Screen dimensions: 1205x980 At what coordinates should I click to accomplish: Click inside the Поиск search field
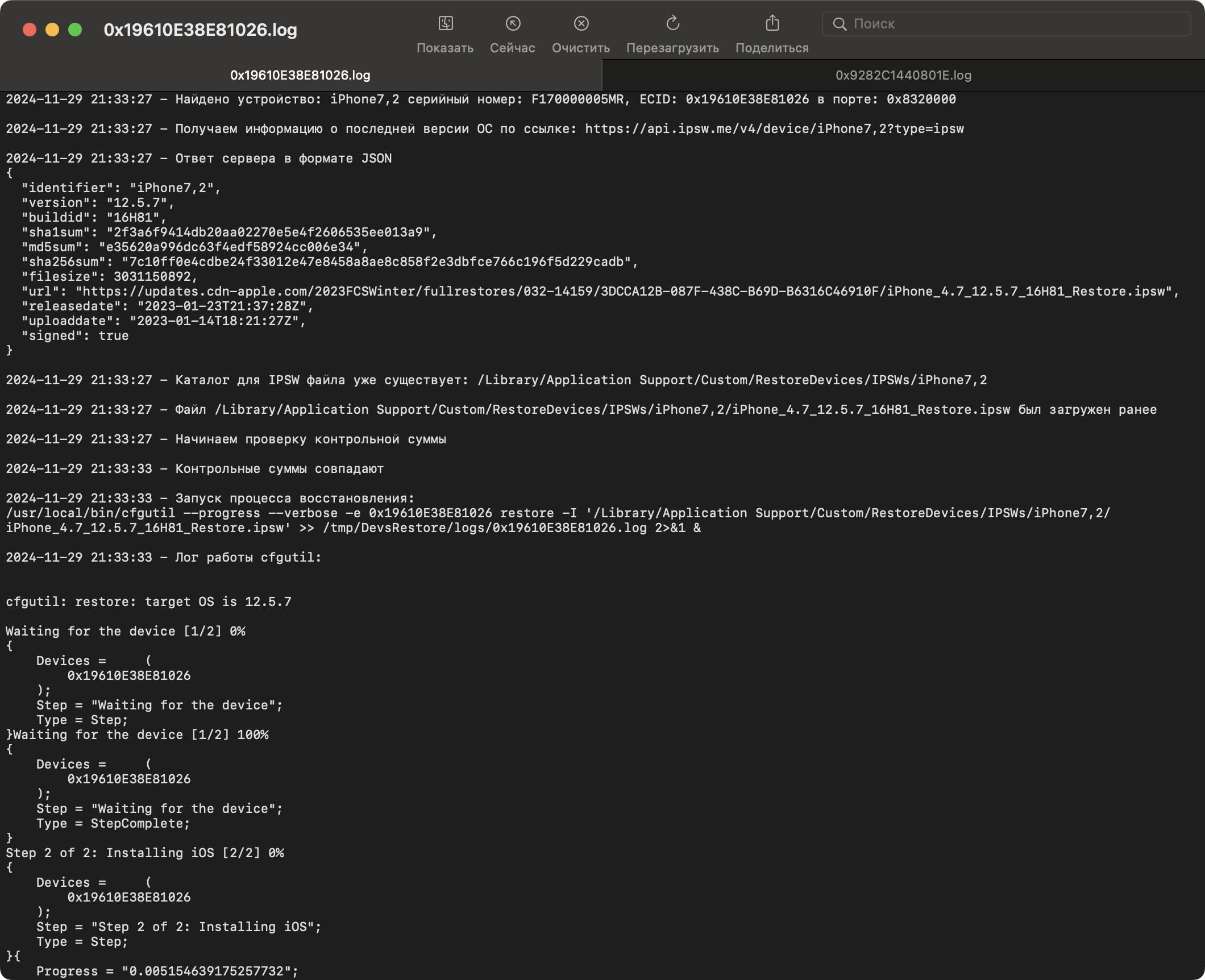tap(1006, 24)
